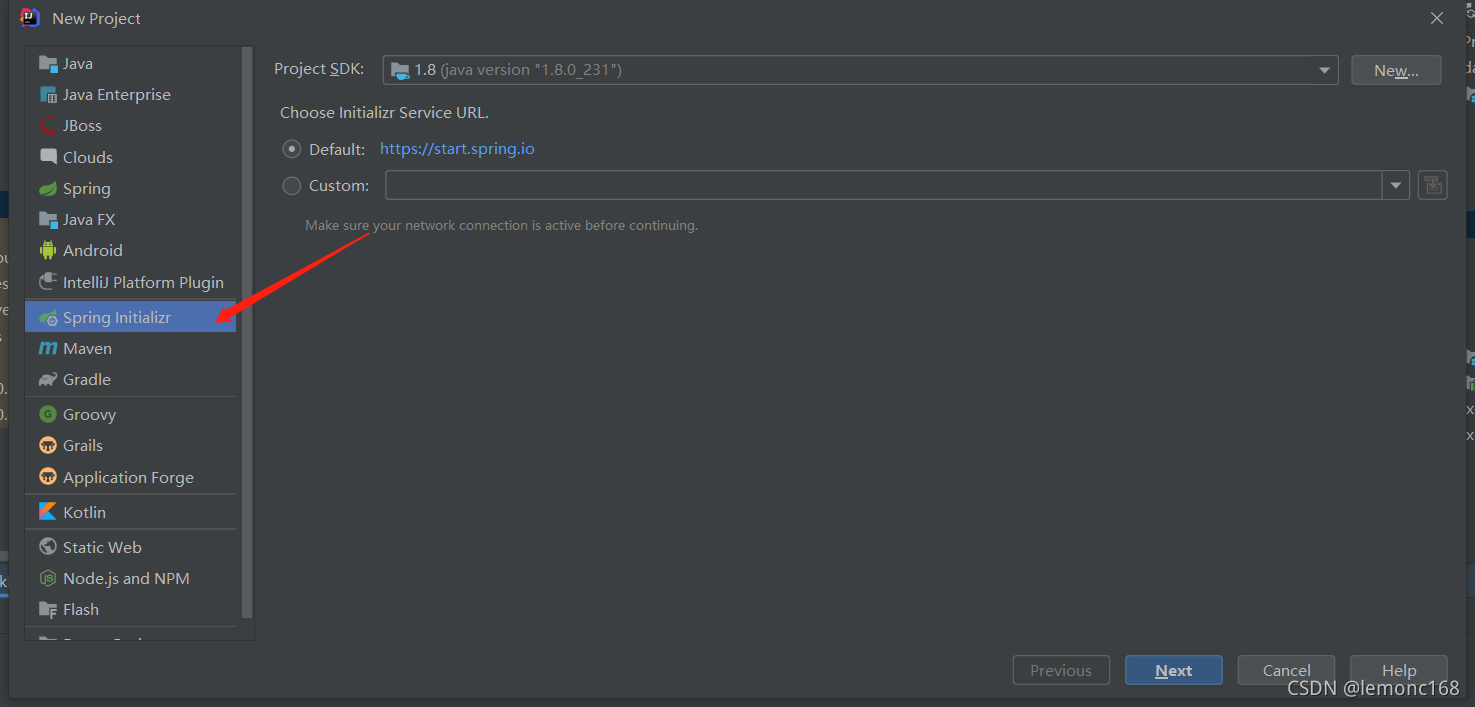The image size is (1475, 707).
Task: Click the project type list scrollbar
Action: coord(247,332)
